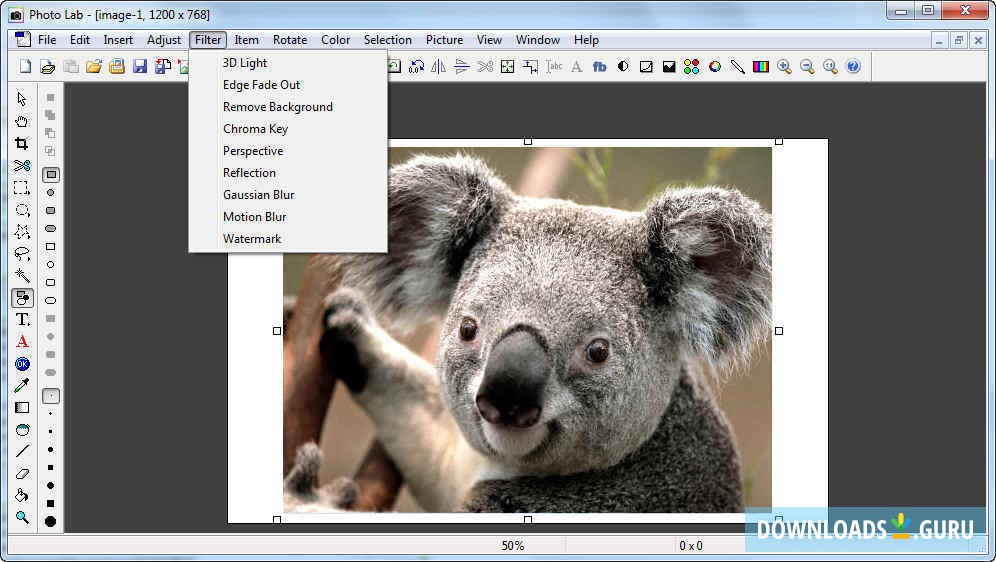Open the Adjust menu

coord(164,40)
